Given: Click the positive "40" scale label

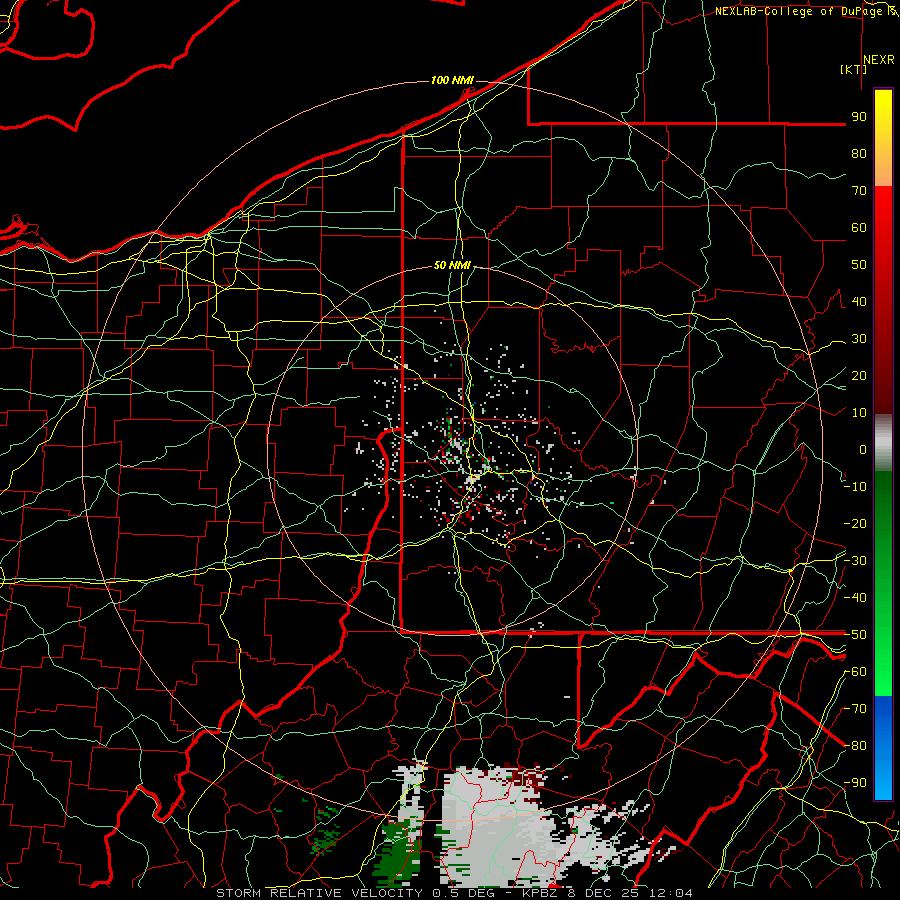Looking at the screenshot, I should 859,301.
